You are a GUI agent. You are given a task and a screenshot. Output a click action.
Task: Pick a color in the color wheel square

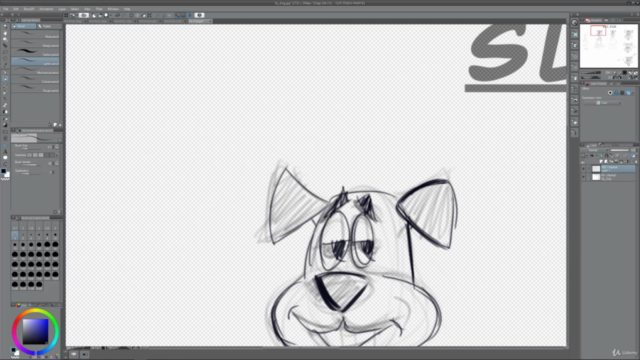pyautogui.click(x=35, y=331)
